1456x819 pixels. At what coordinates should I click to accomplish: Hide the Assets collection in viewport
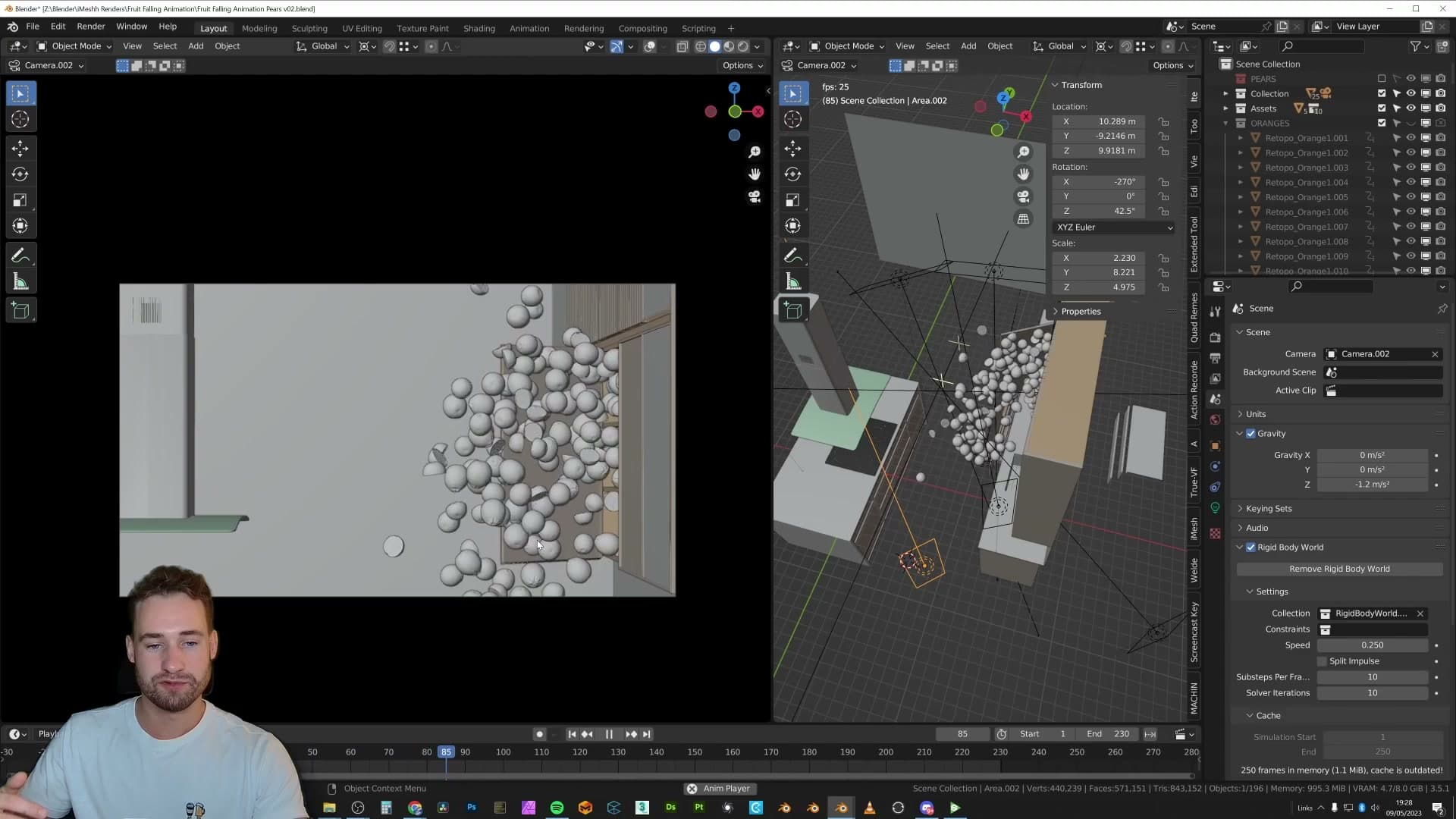tap(1410, 108)
